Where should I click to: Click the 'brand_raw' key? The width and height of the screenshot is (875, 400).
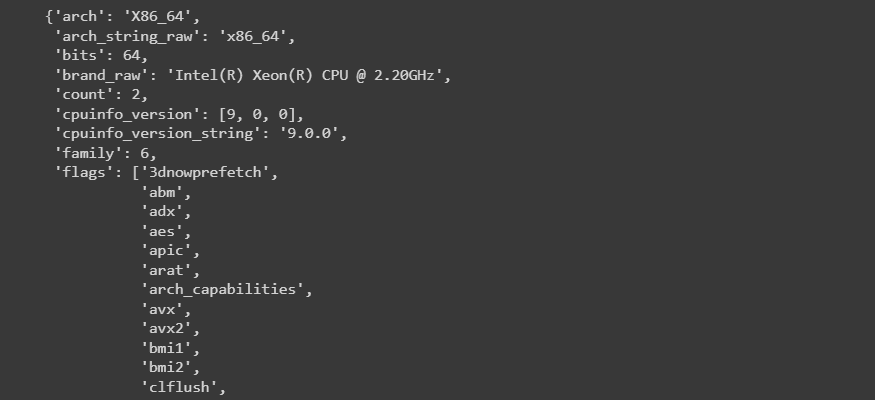pyautogui.click(x=96, y=75)
